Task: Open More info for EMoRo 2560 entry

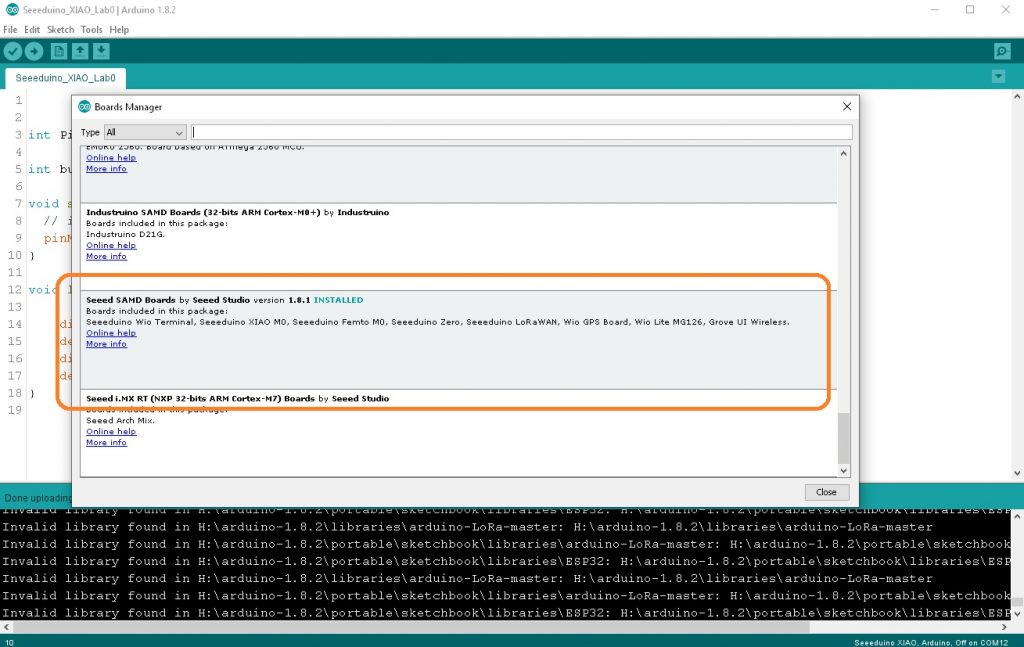Action: coord(106,168)
